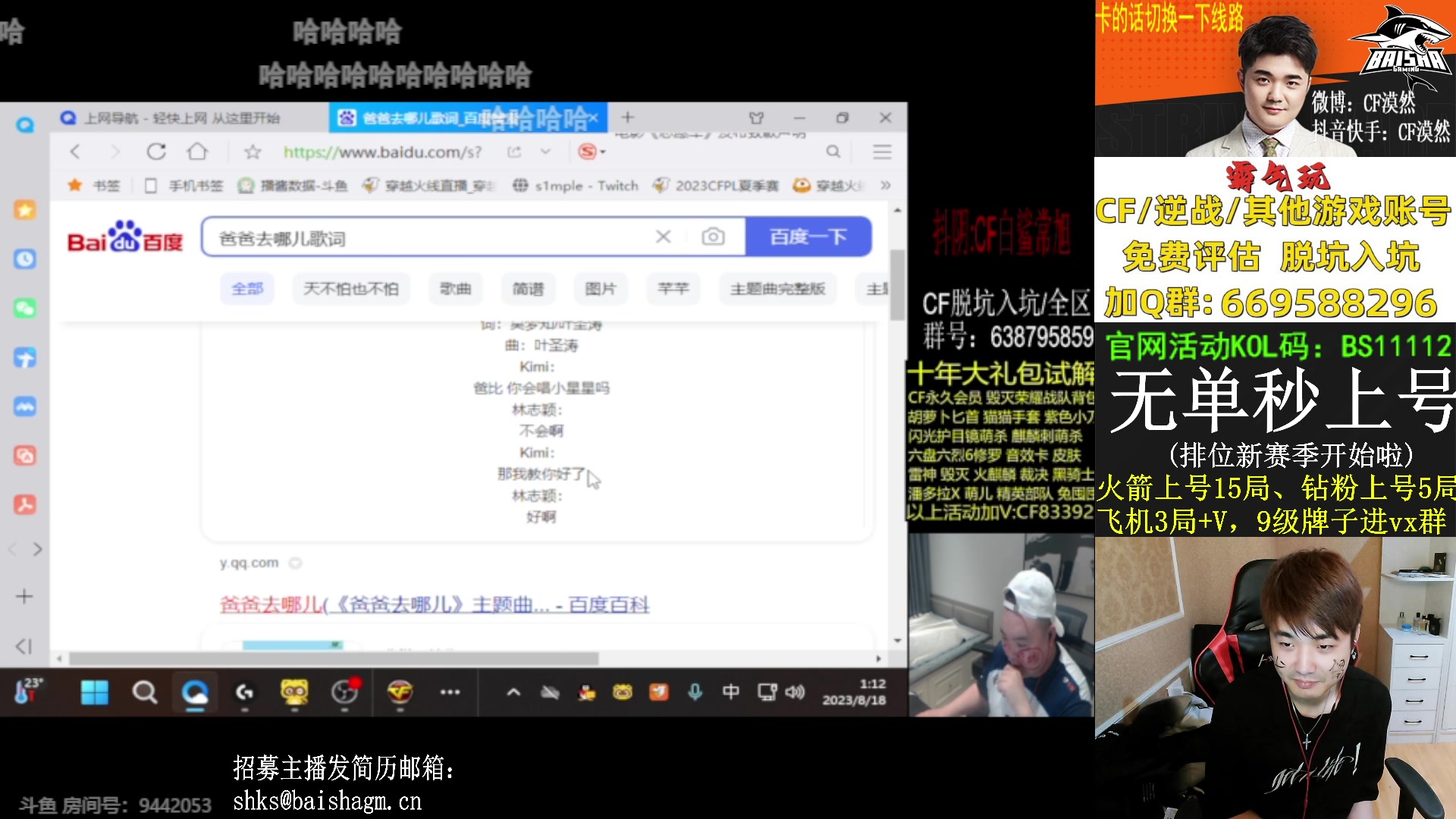Expand more bookmarks with the double chevron
Screen dimensions: 1456x819
(x=885, y=185)
